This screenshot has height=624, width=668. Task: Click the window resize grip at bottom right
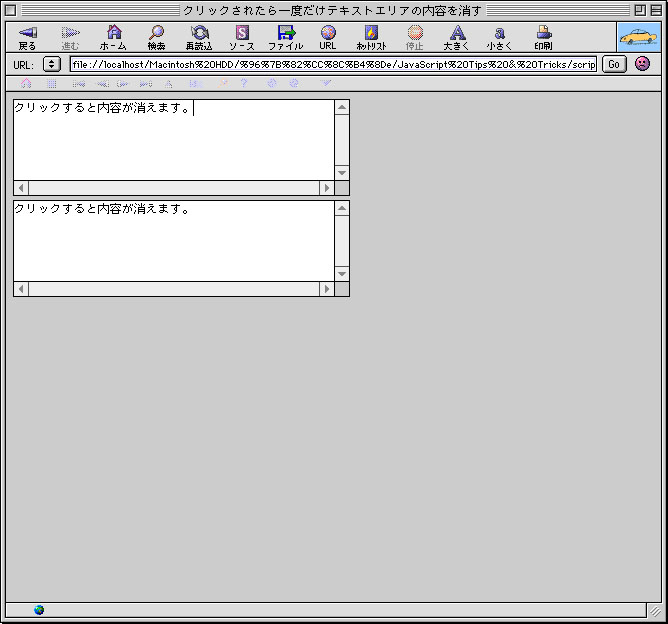(x=655, y=611)
